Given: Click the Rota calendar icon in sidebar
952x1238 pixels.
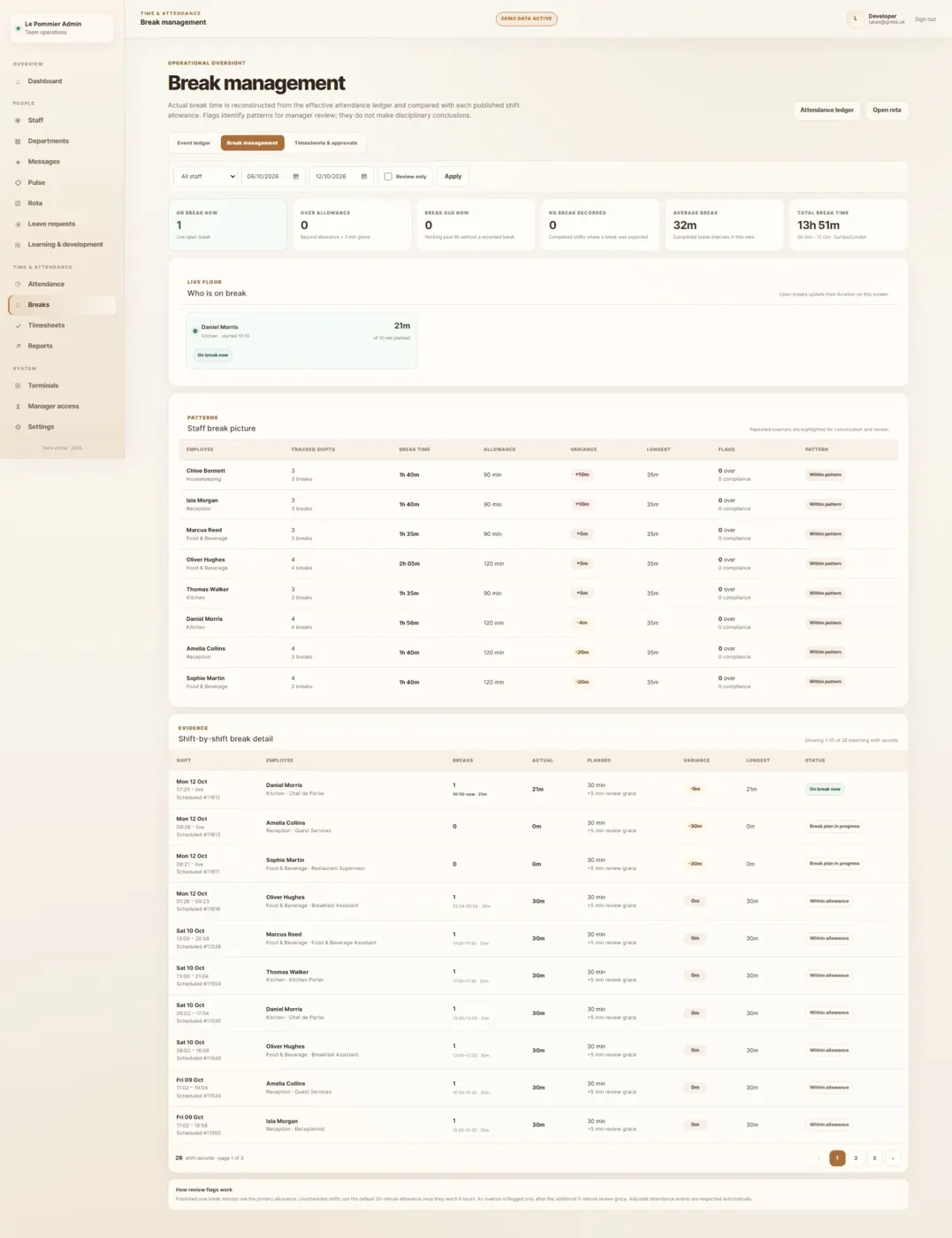Looking at the screenshot, I should click(x=18, y=203).
